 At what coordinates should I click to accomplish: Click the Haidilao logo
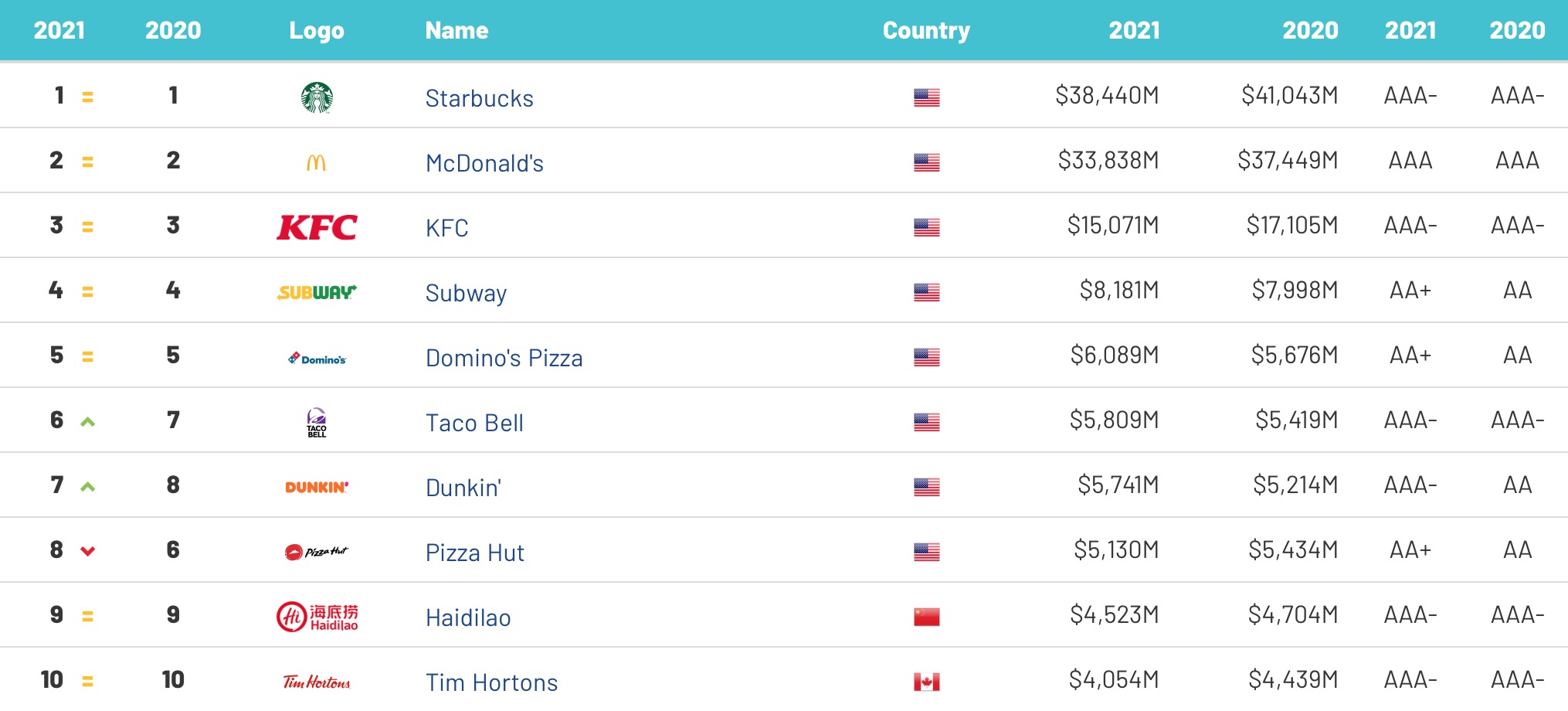(x=317, y=617)
